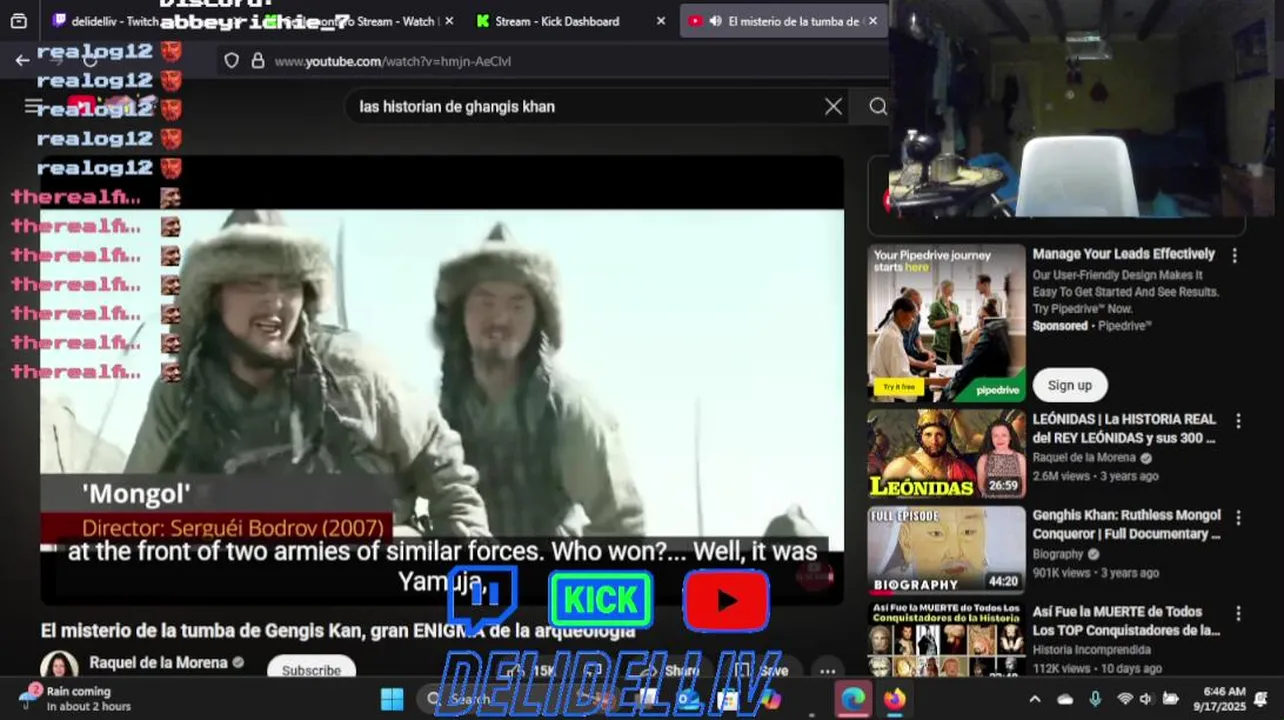Screen dimensions: 1284x720
Task: Click the red YouTube logo overlay
Action: pos(726,600)
